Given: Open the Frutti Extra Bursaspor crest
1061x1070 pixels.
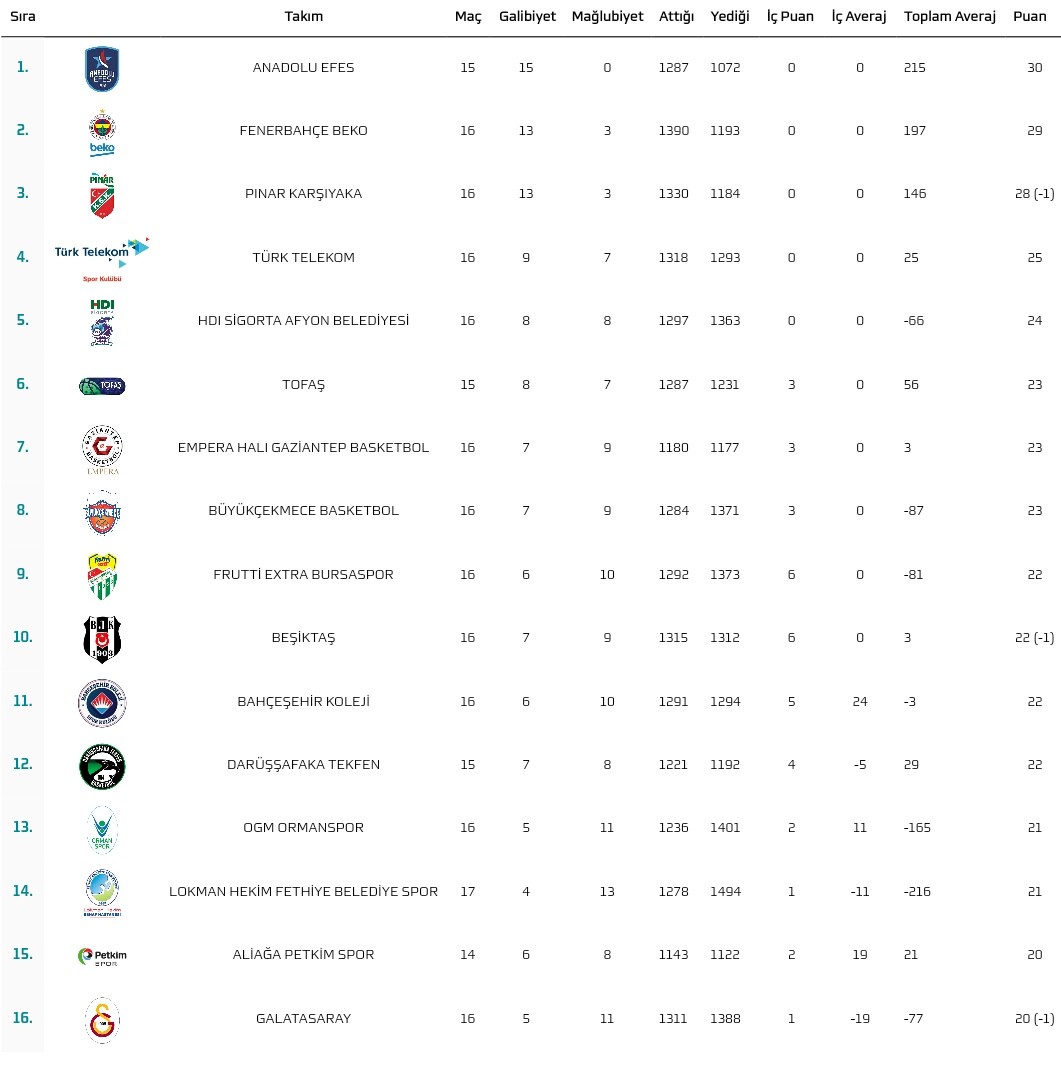Looking at the screenshot, I should (x=102, y=577).
